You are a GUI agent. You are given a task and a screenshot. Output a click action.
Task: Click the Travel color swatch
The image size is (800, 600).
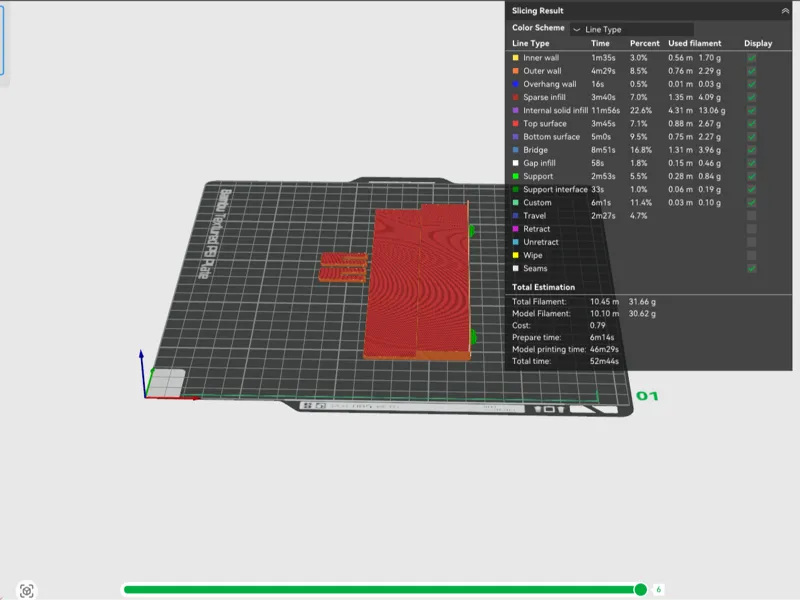point(515,216)
